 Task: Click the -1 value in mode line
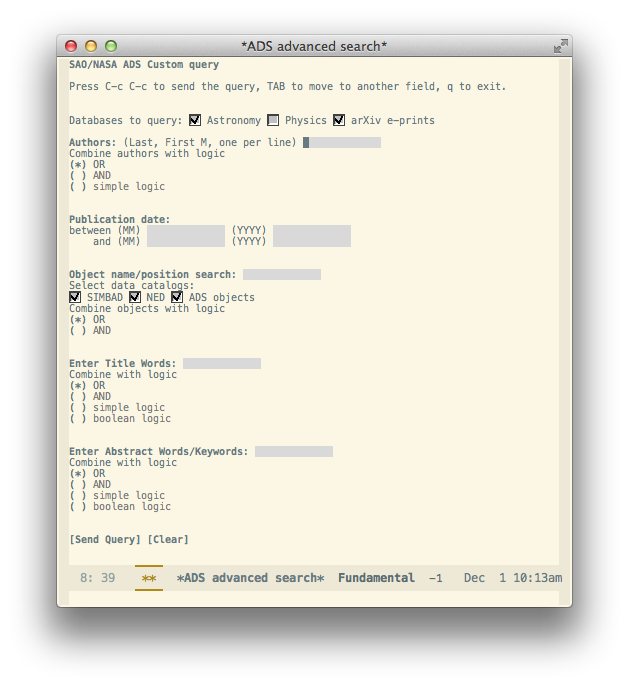coord(435,578)
